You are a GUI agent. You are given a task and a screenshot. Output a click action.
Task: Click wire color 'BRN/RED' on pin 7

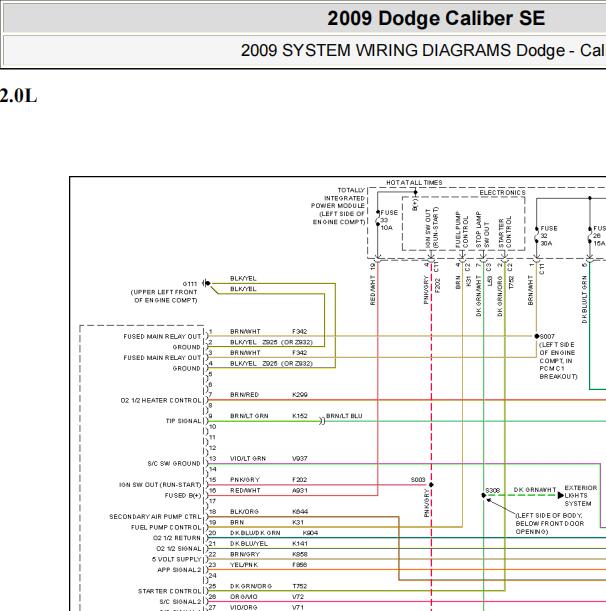[x=244, y=395]
